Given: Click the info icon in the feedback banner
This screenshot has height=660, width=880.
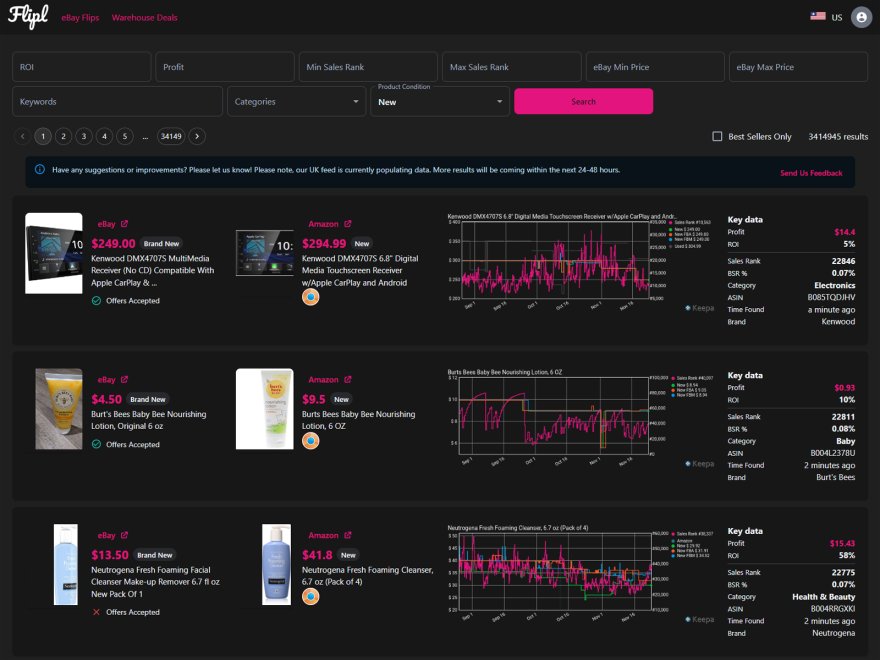Looking at the screenshot, I should (40, 169).
